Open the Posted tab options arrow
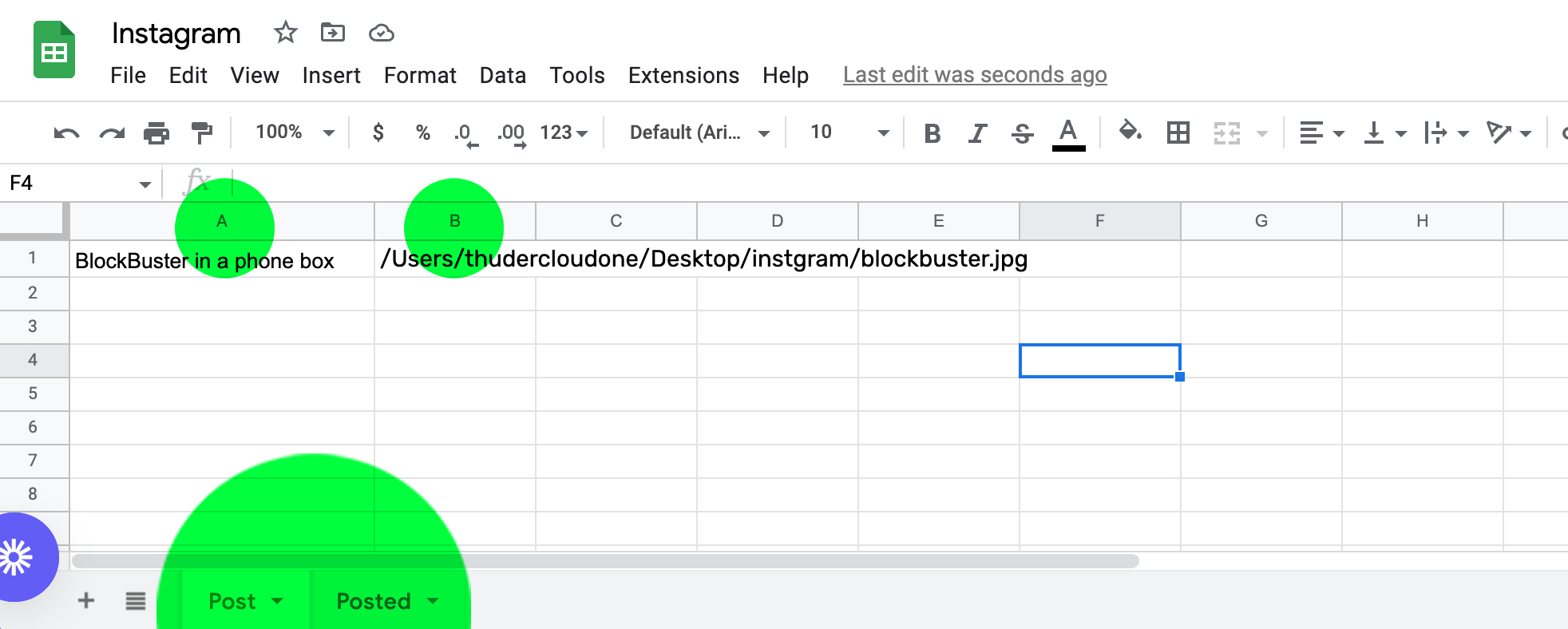This screenshot has width=1568, height=629. pyautogui.click(x=433, y=601)
